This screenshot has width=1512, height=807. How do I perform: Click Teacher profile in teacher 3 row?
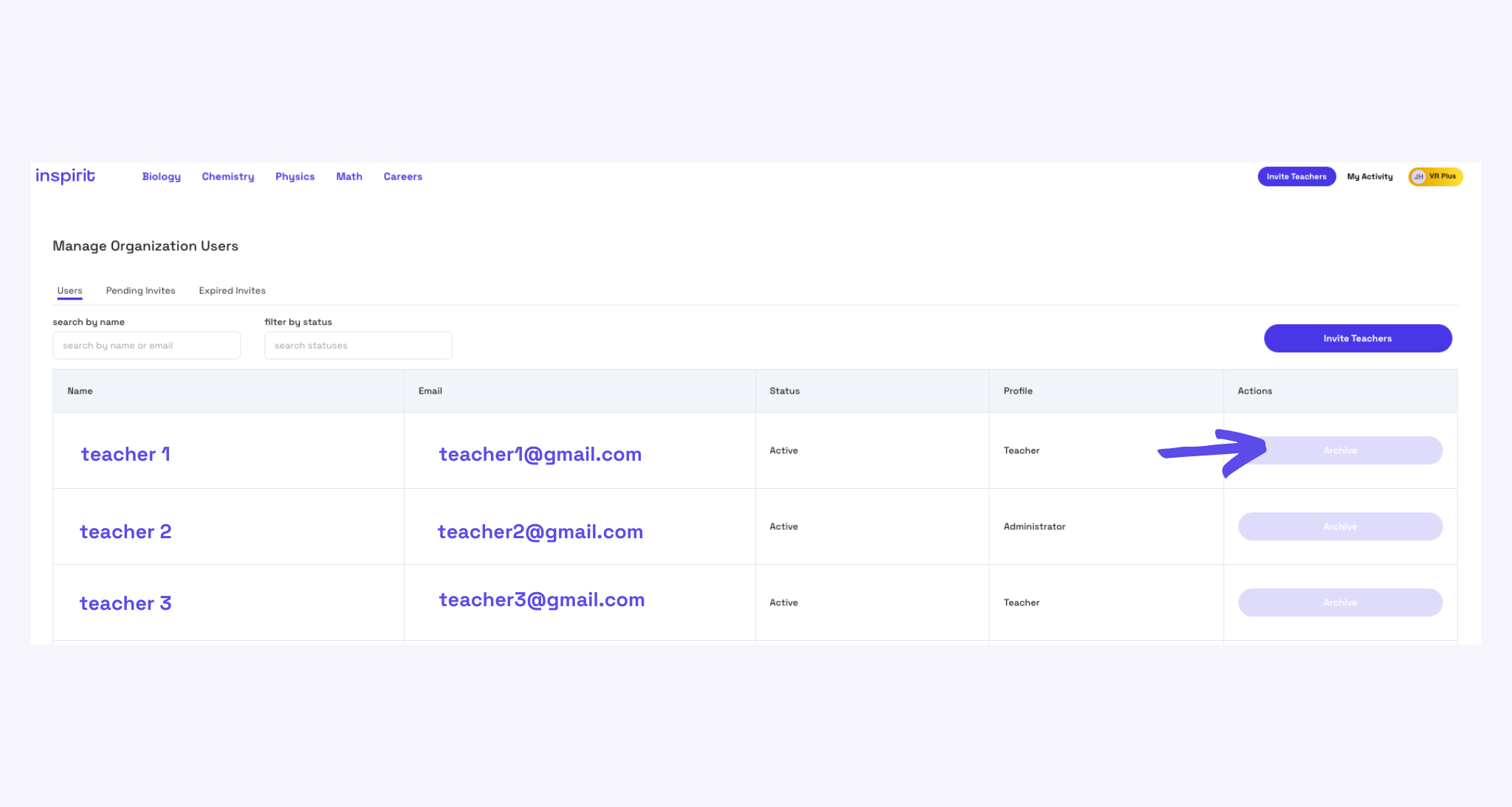pyautogui.click(x=1022, y=602)
